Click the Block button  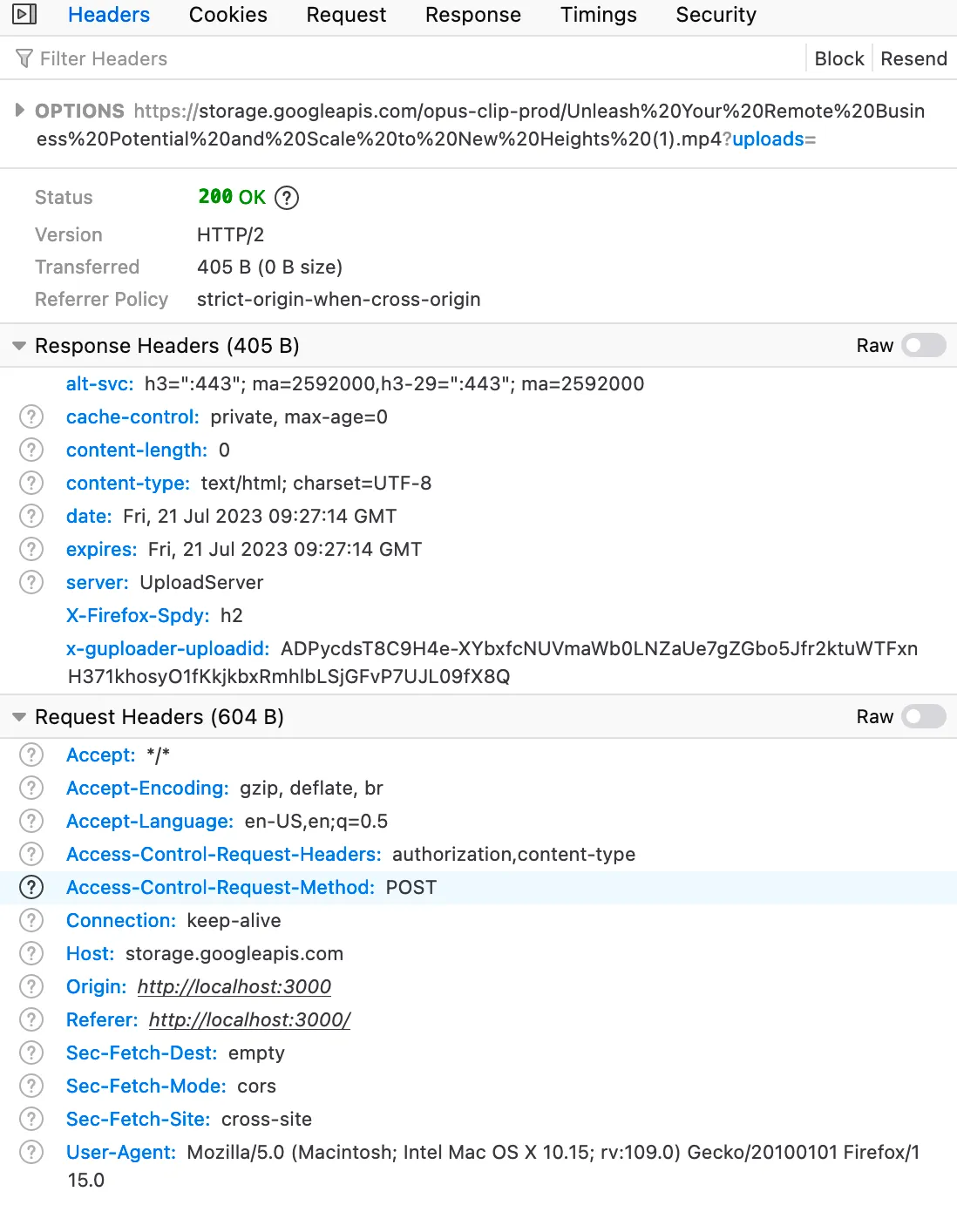click(x=839, y=58)
